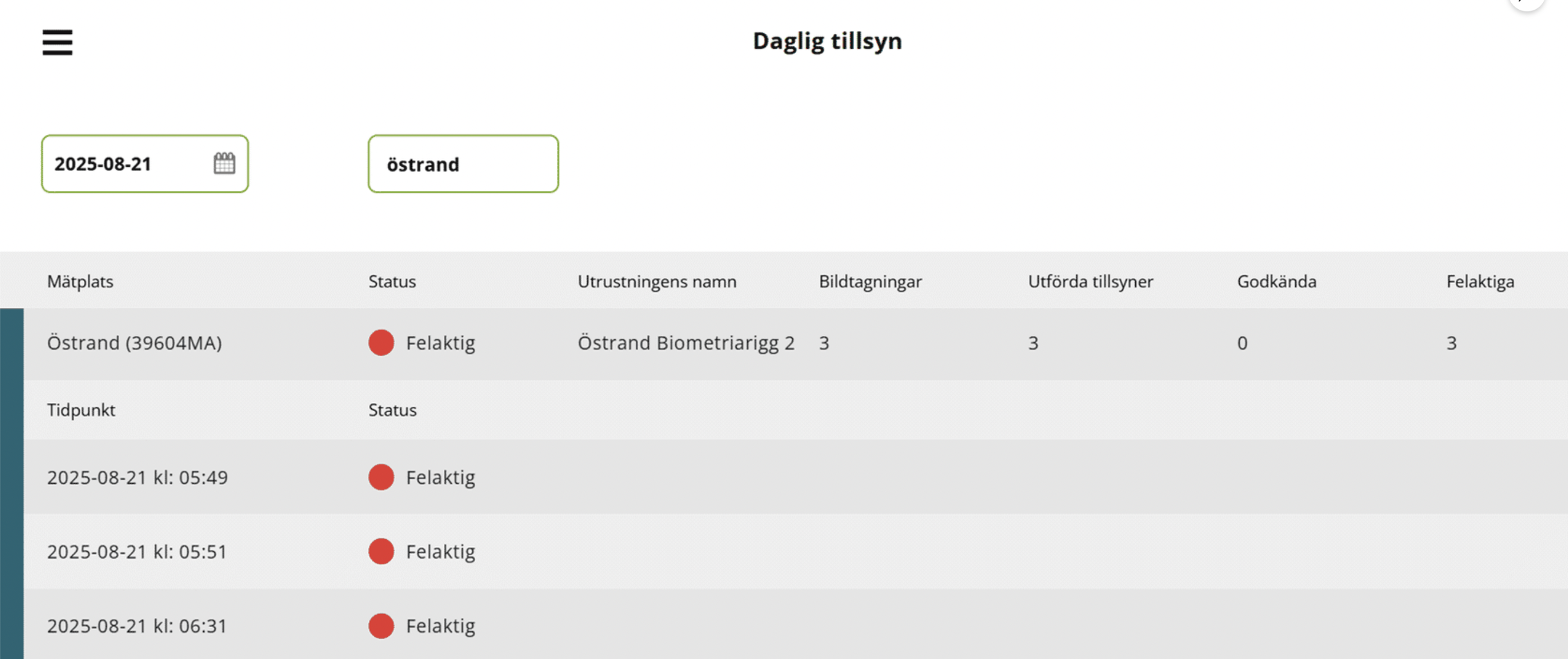Click the Felaktiga column header
This screenshot has width=1568, height=659.
click(1481, 281)
